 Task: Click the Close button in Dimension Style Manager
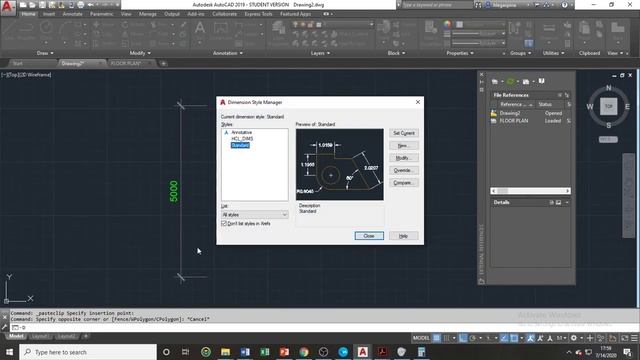[369, 236]
